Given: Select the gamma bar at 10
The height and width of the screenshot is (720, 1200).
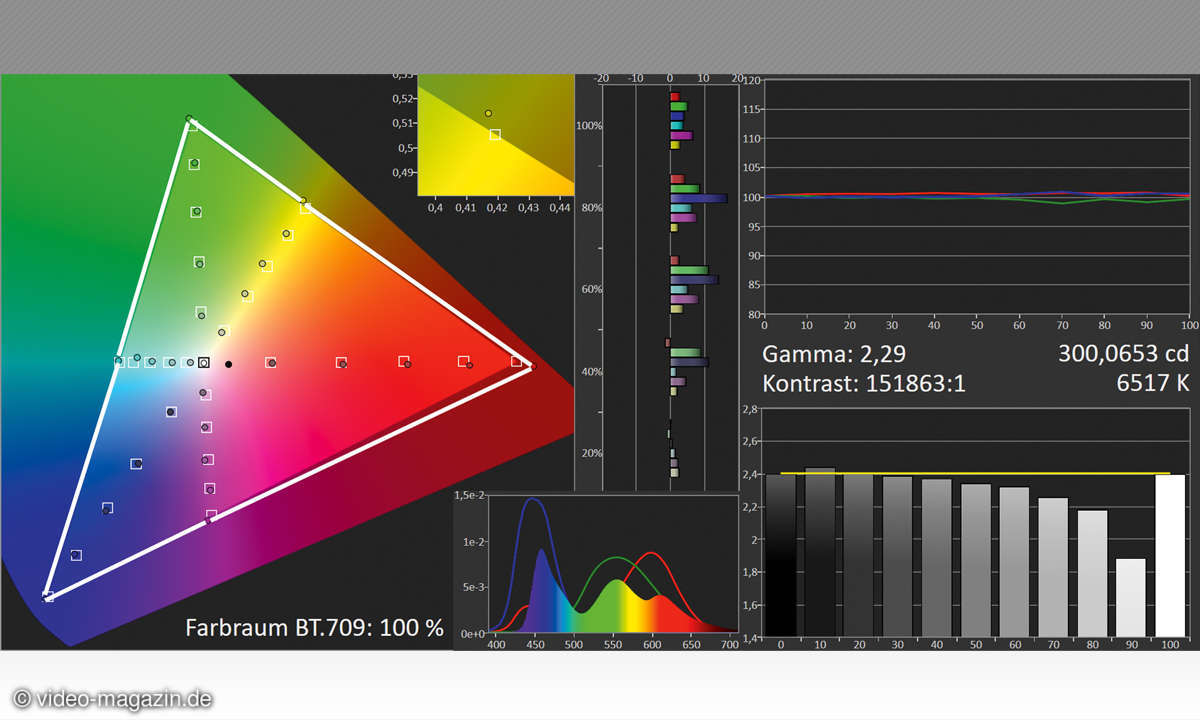Looking at the screenshot, I should [820, 552].
